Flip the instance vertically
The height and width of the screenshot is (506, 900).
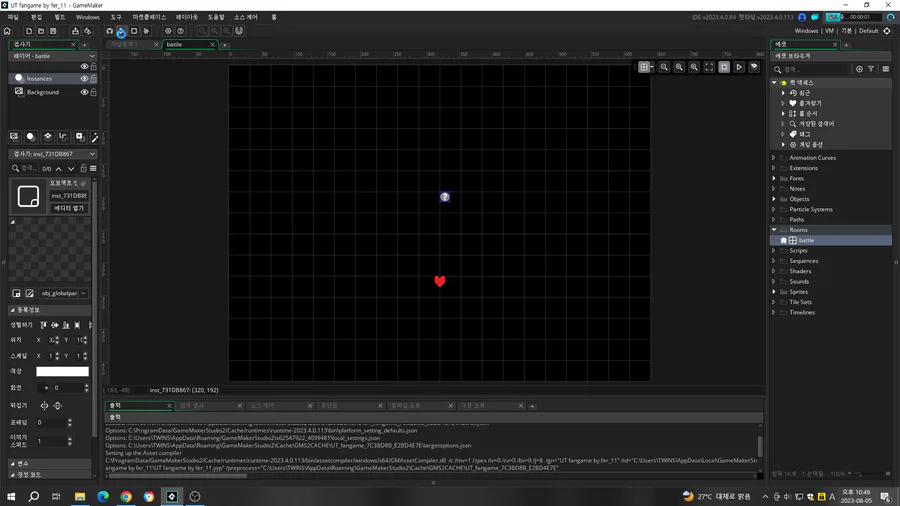(x=57, y=406)
